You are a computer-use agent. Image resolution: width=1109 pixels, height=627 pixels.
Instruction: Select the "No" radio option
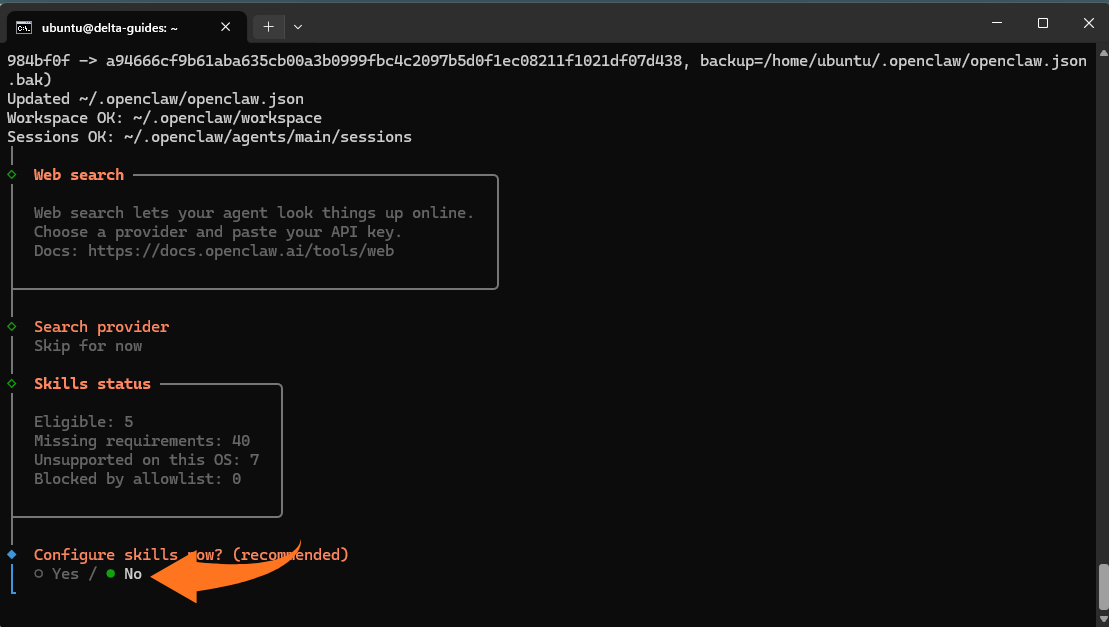point(111,574)
